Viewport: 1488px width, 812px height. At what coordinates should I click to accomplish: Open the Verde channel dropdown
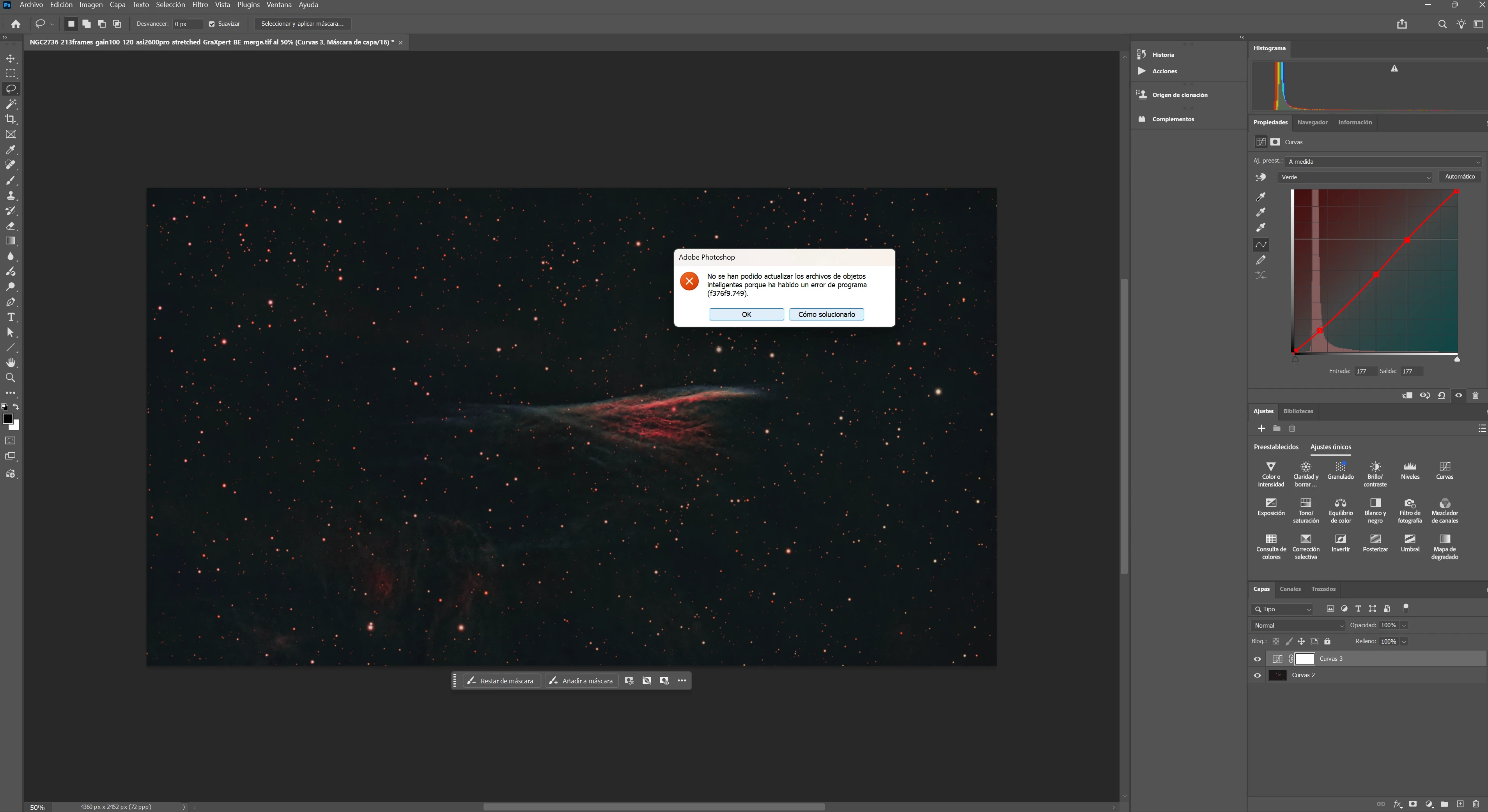[x=1355, y=177]
